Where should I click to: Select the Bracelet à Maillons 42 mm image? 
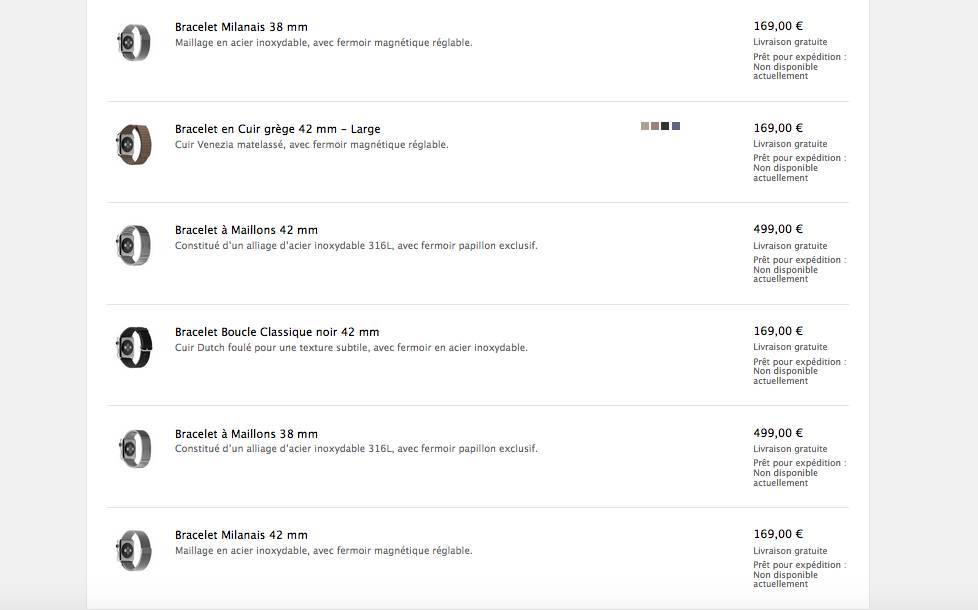point(134,245)
